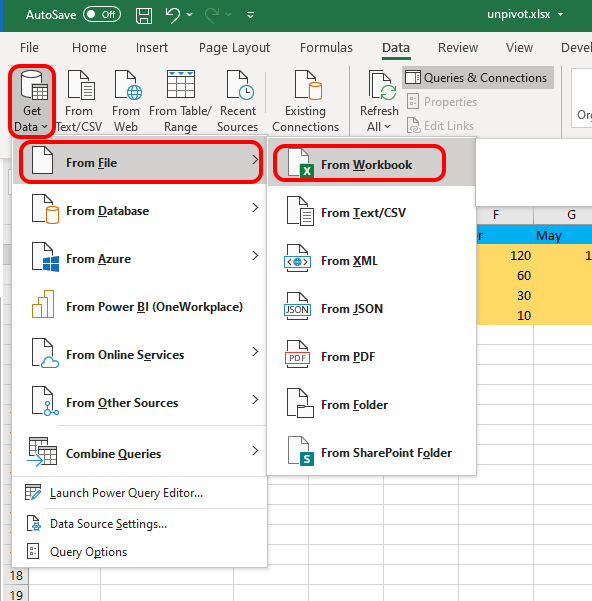
Task: Choose From JSON in the submenu
Action: (x=372, y=308)
